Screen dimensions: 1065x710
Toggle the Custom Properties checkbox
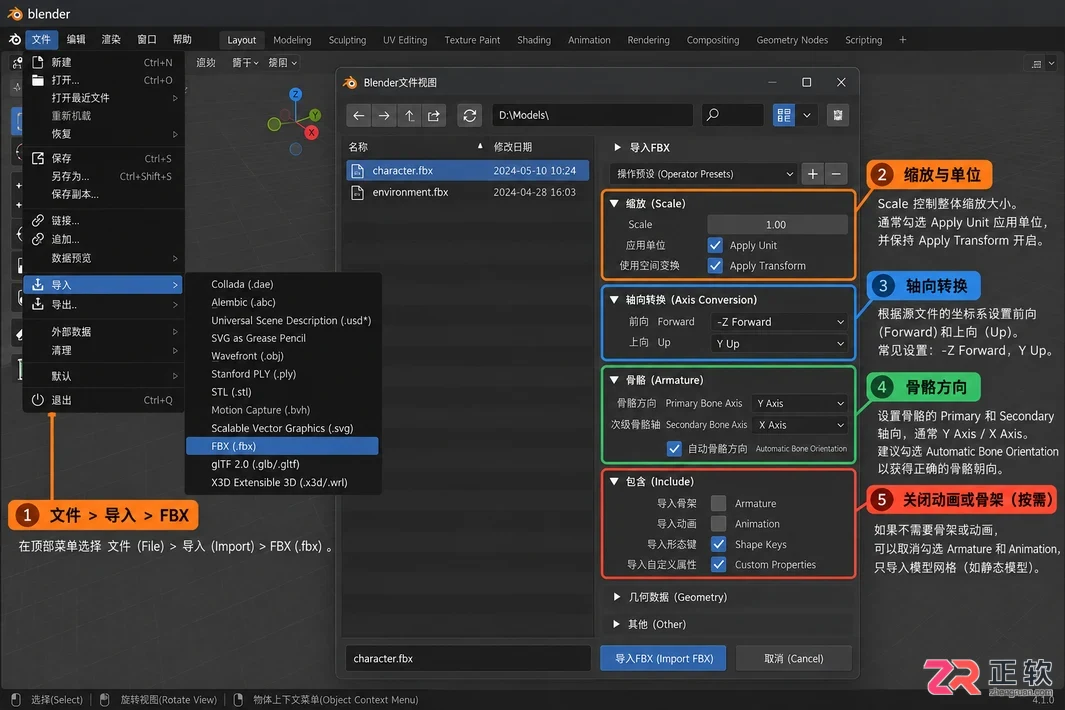pyautogui.click(x=718, y=565)
